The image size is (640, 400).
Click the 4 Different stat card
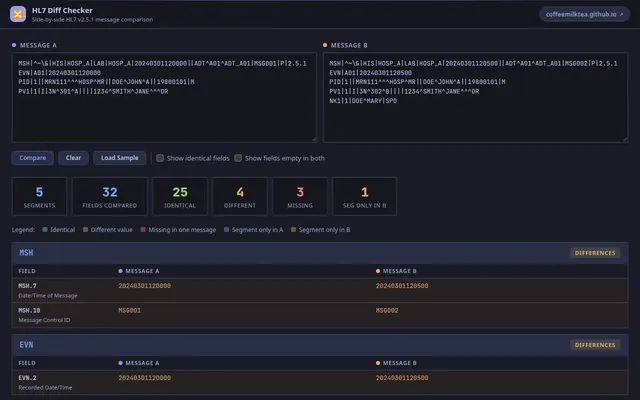240,196
